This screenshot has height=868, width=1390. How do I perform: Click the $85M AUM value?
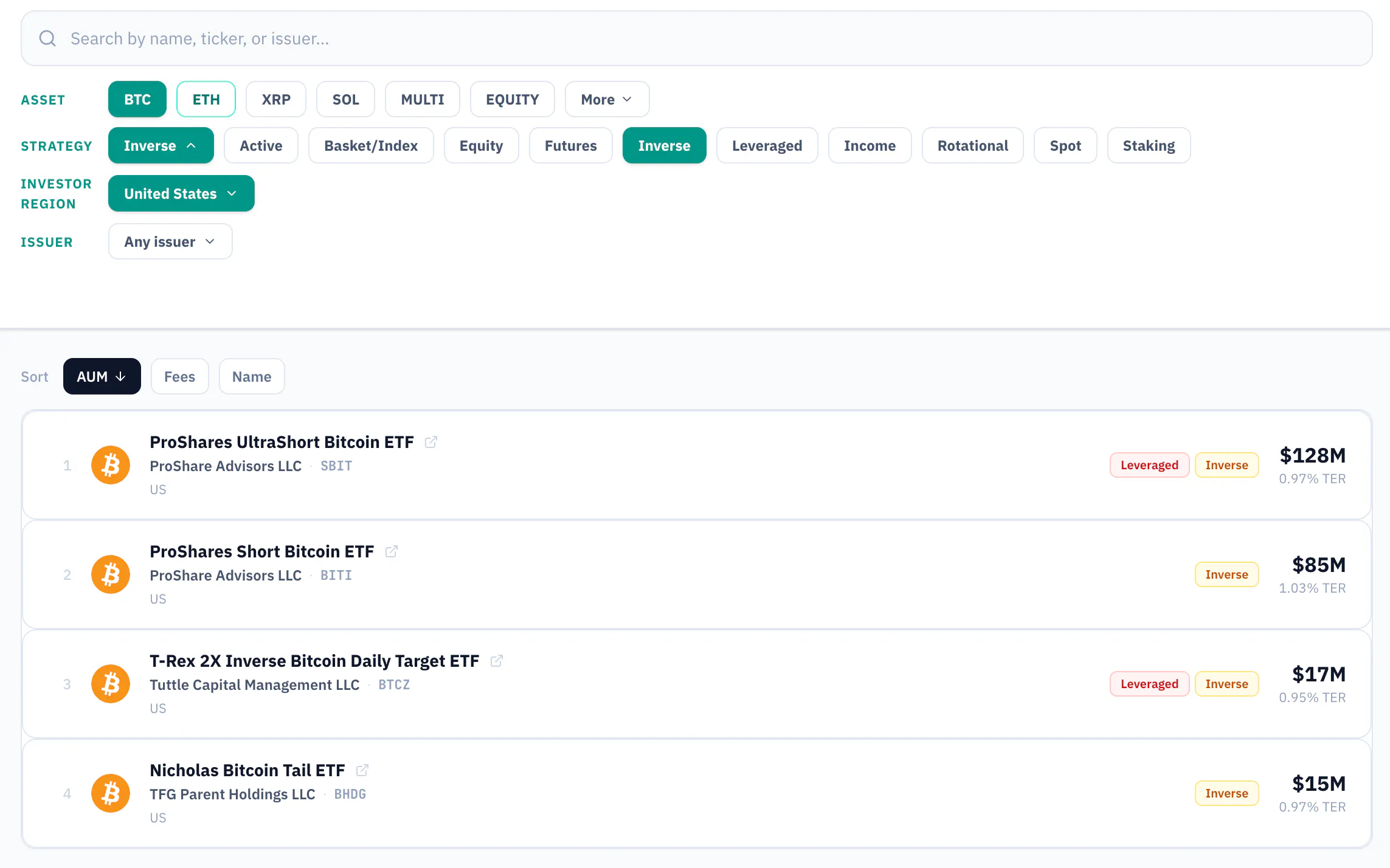coord(1319,565)
